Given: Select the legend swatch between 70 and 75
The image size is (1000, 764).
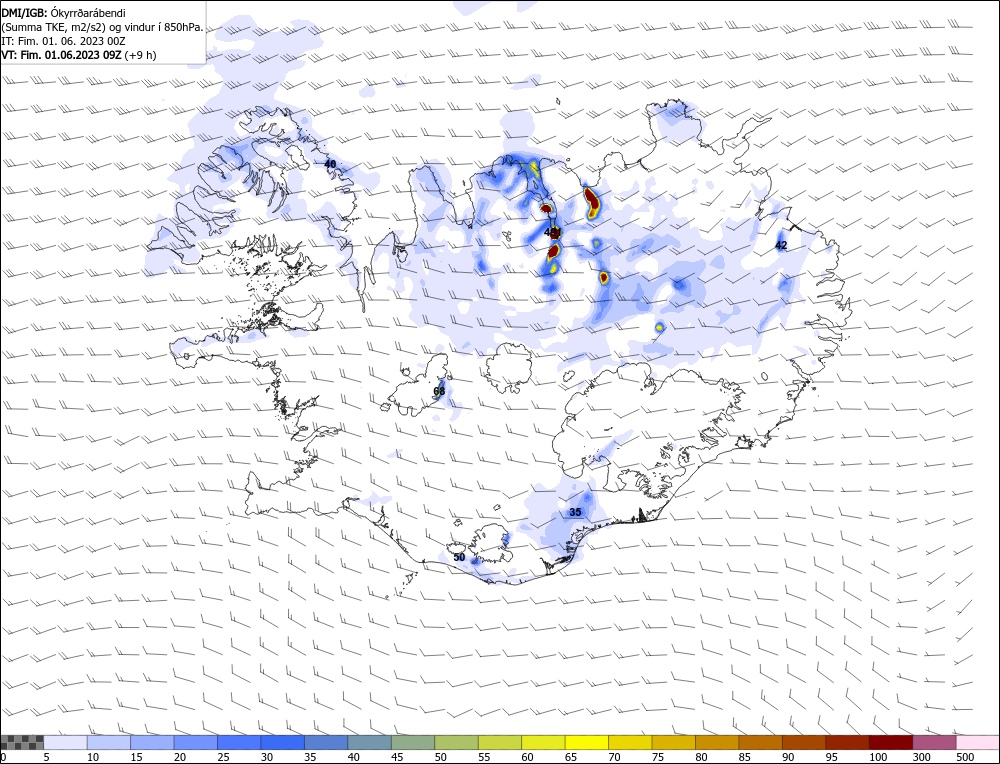Looking at the screenshot, I should (630, 742).
